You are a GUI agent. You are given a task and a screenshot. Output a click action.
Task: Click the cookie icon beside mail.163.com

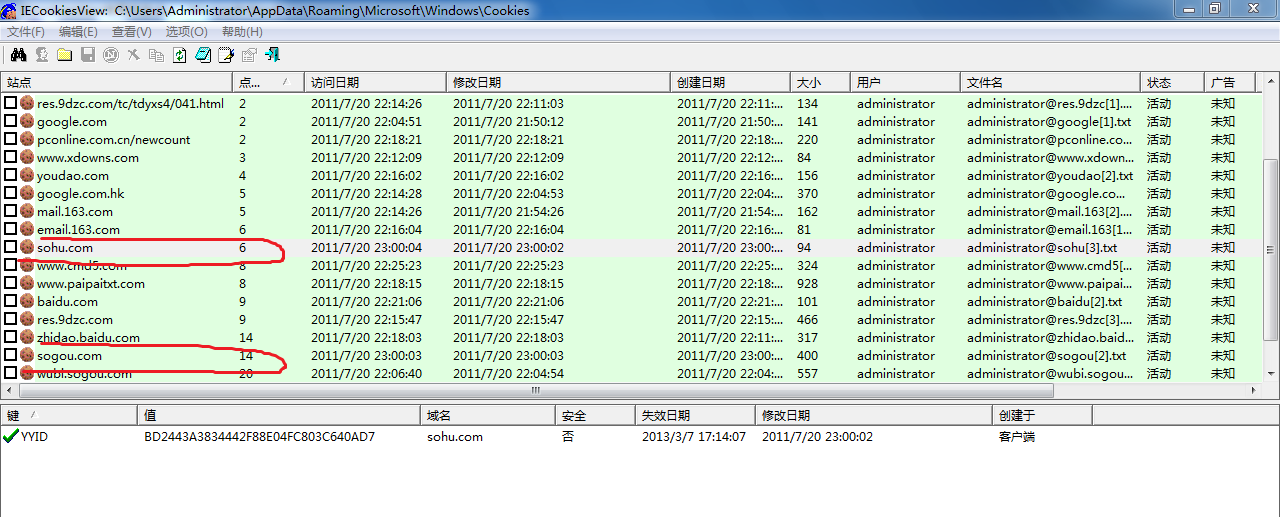point(27,211)
